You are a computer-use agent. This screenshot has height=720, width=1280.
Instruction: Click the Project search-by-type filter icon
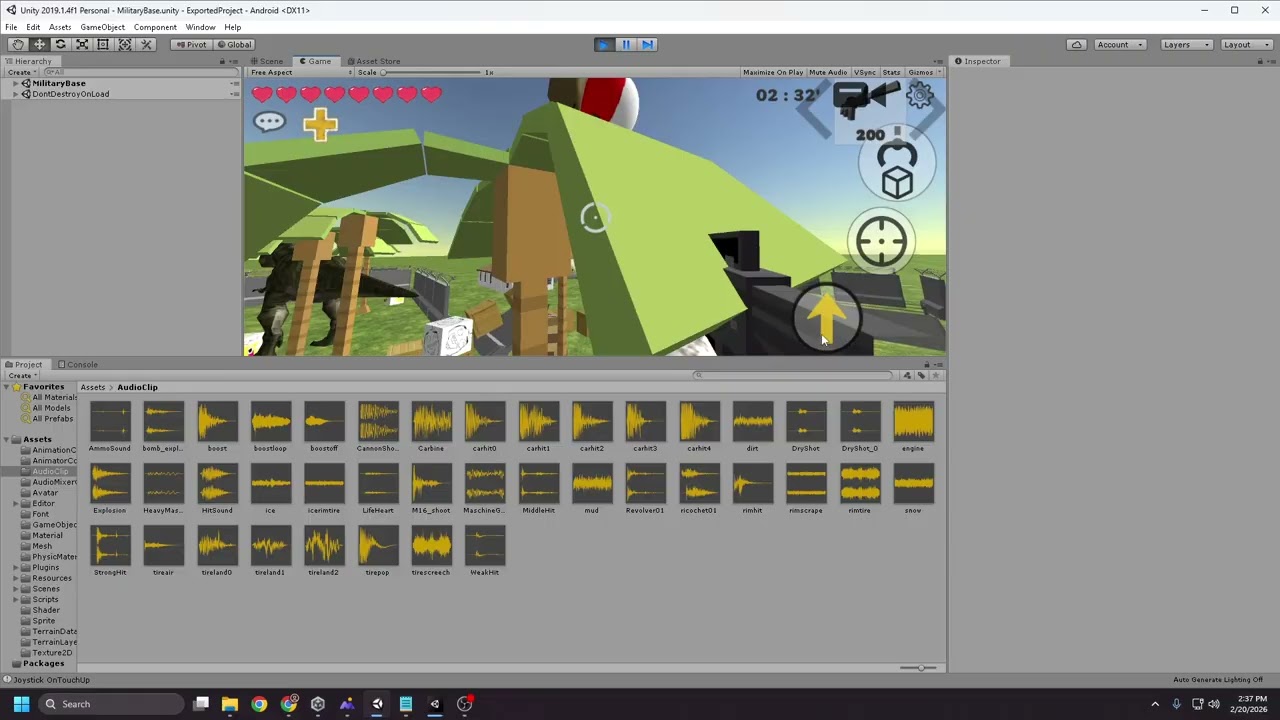pos(907,376)
